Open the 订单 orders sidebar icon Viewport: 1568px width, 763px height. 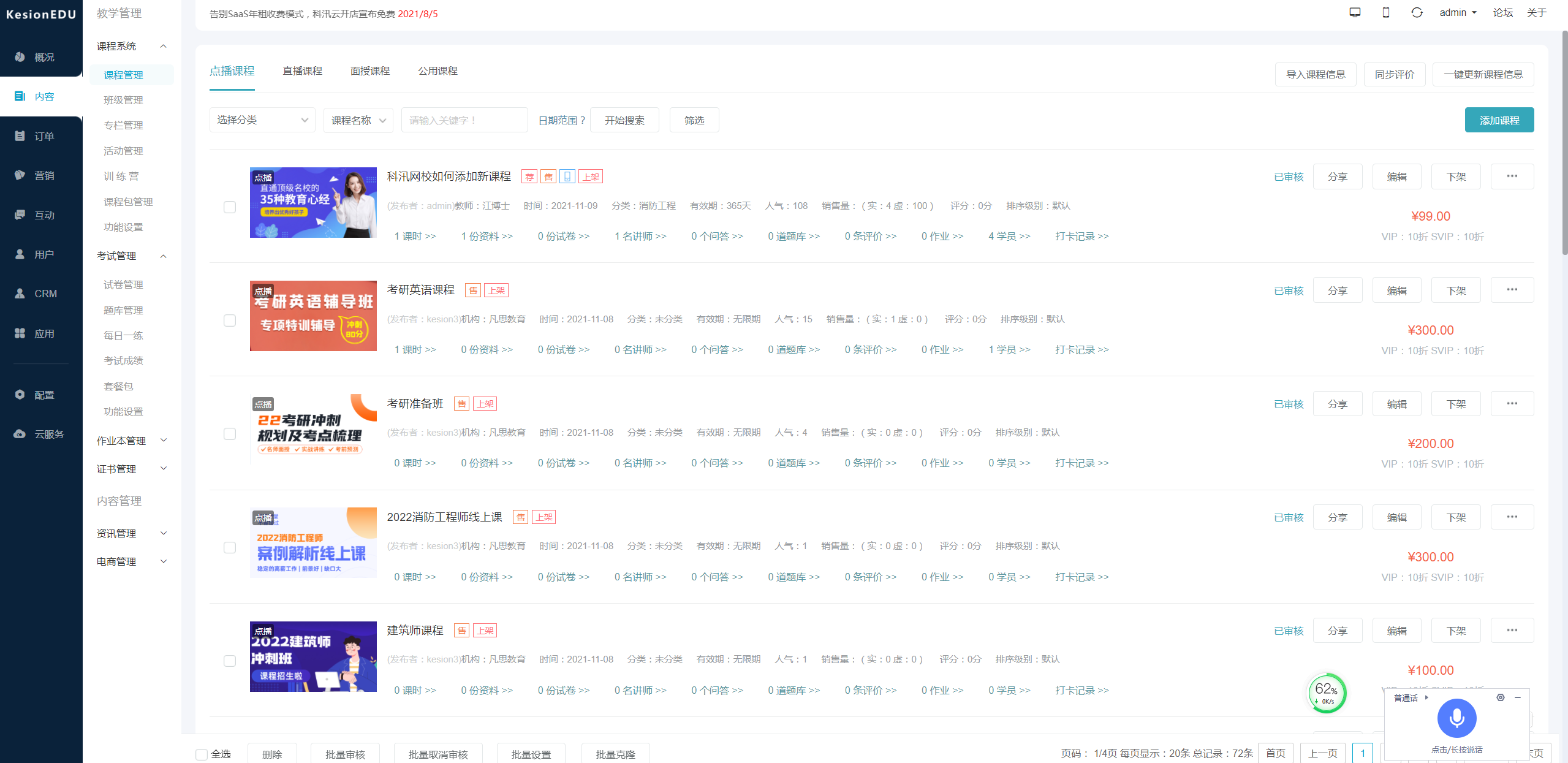tap(20, 136)
